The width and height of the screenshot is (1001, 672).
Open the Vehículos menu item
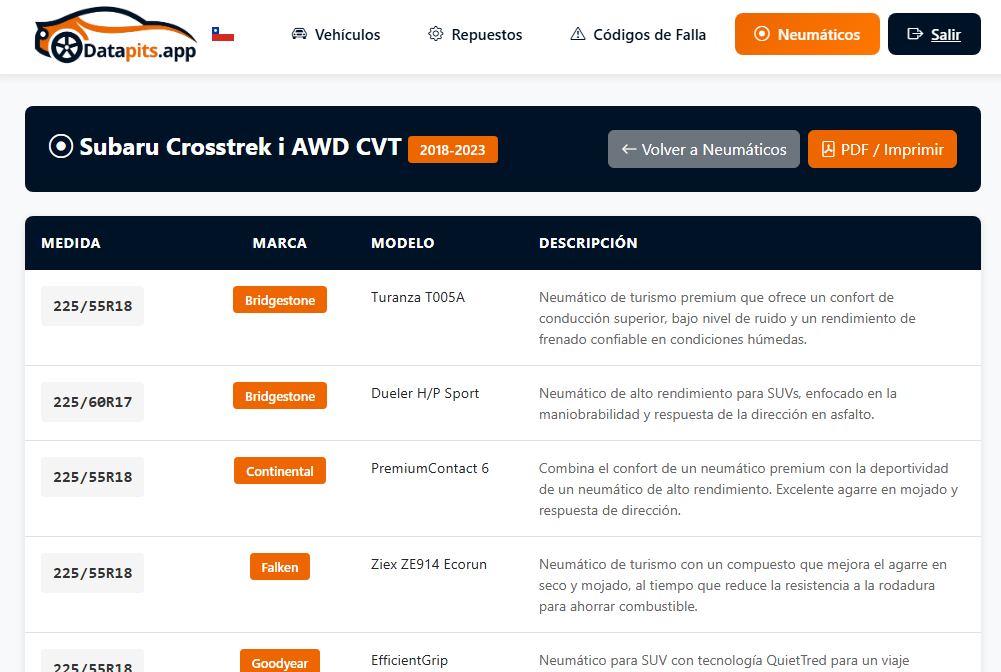click(x=336, y=34)
